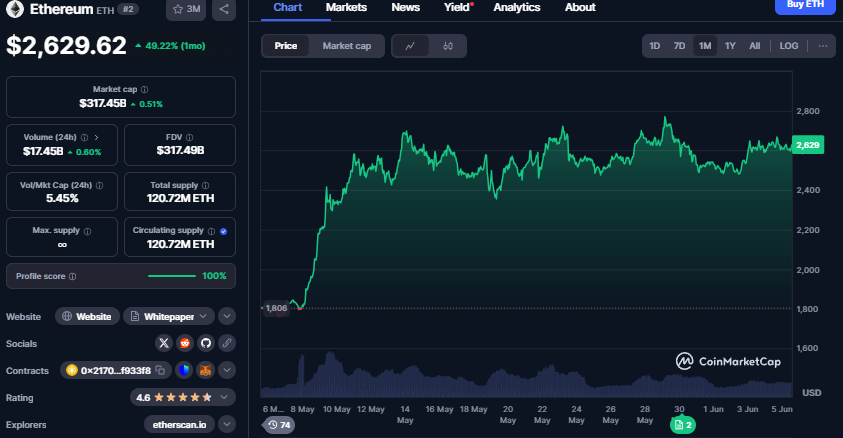This screenshot has width=843, height=438.
Task: Open the Total supply info icon
Action: (x=205, y=185)
